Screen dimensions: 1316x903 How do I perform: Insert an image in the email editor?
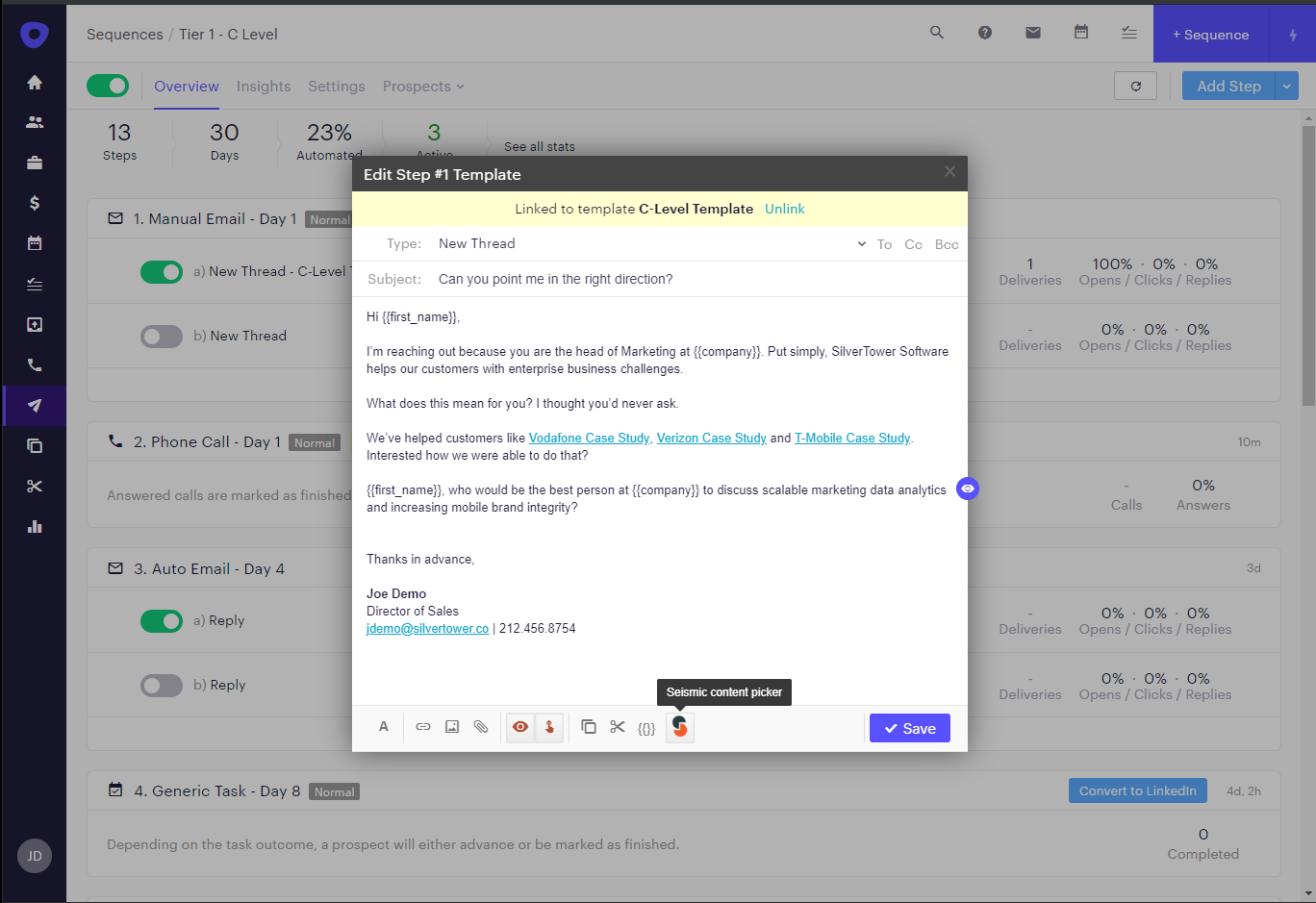coord(452,727)
